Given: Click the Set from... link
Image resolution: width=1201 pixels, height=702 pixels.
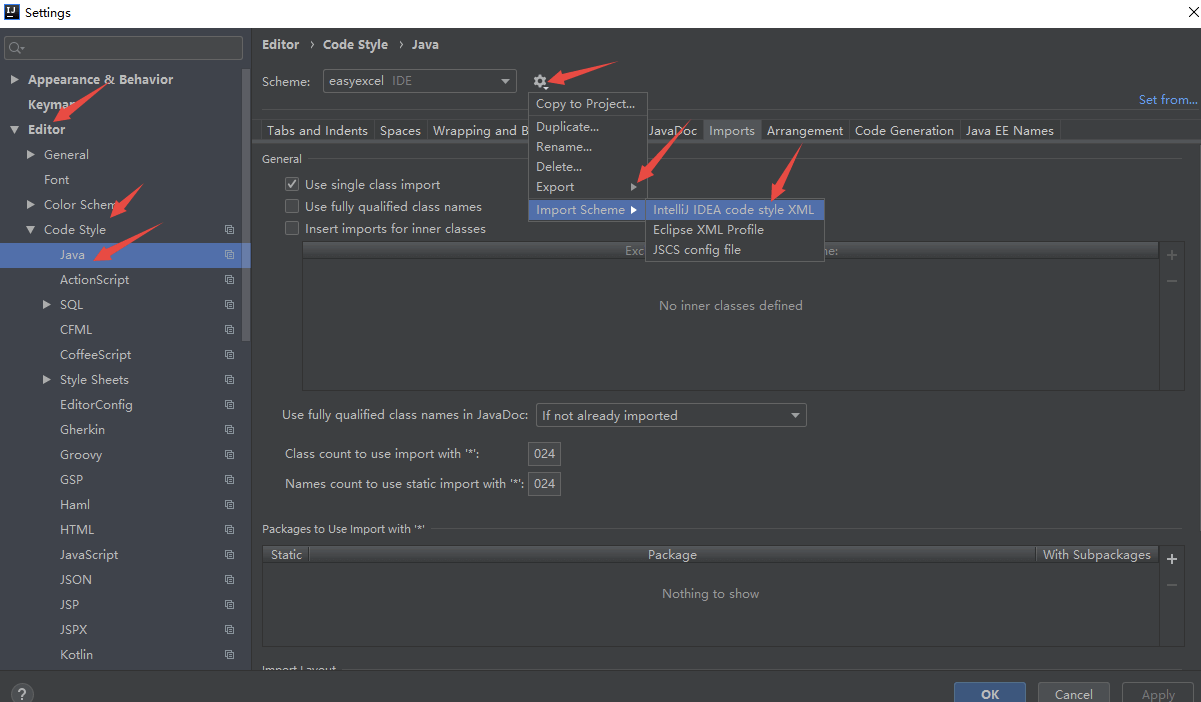Looking at the screenshot, I should tap(1168, 100).
